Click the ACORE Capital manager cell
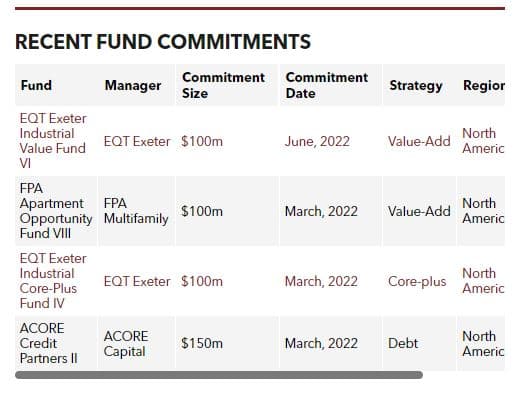 click(126, 343)
